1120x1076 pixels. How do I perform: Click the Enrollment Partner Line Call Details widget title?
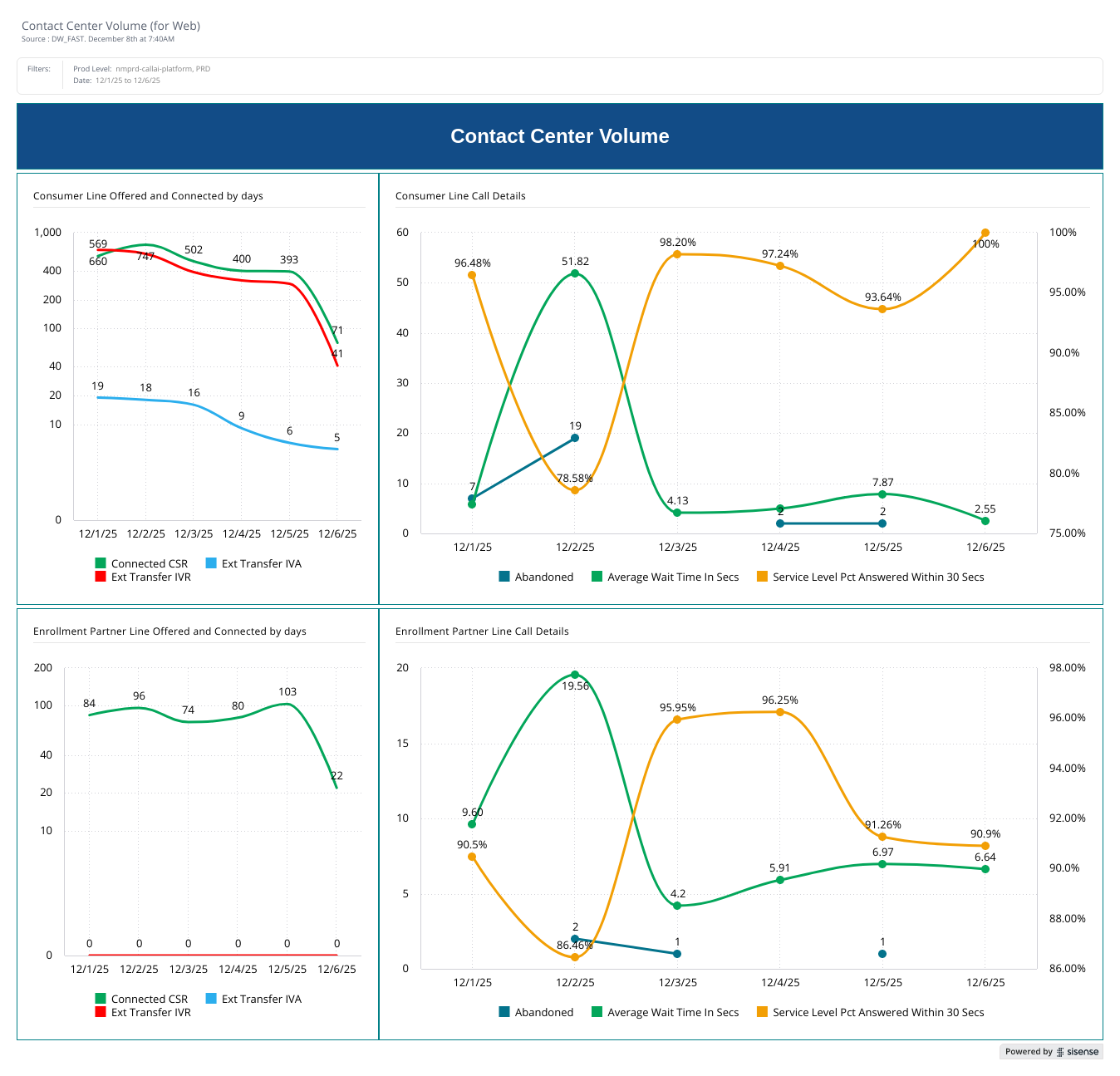(482, 631)
